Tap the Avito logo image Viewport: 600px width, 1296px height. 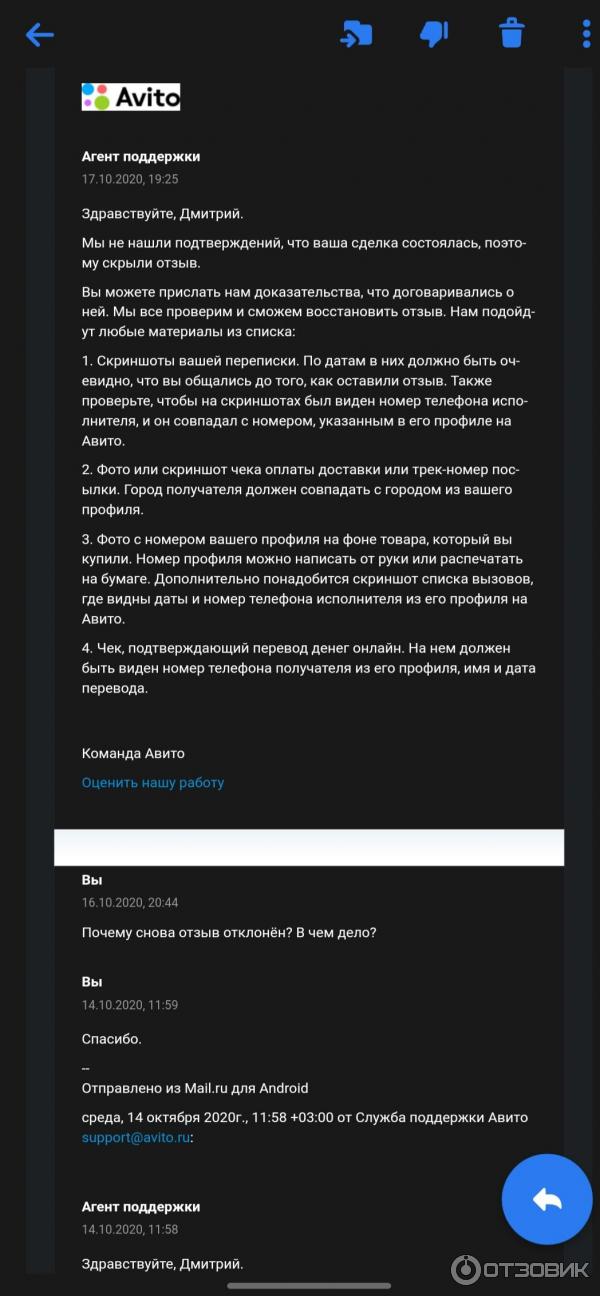[x=131, y=97]
